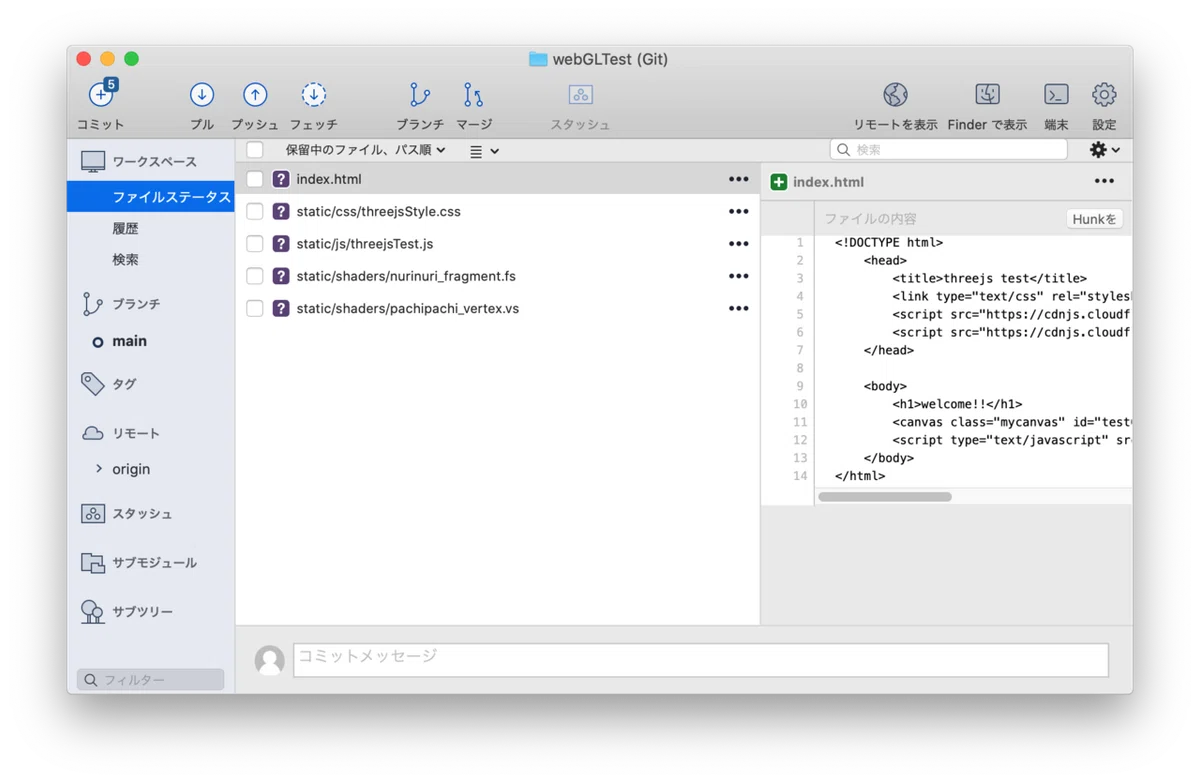The width and height of the screenshot is (1200, 783).
Task: Open more actions for threejsTest.js row
Action: click(739, 243)
